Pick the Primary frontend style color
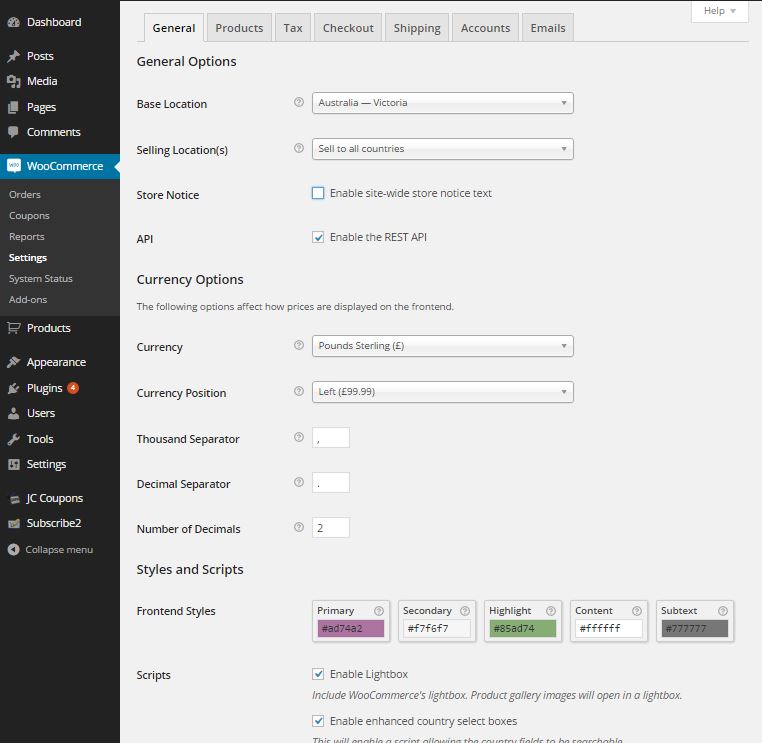Screen dimensions: 762x743 tap(350, 629)
